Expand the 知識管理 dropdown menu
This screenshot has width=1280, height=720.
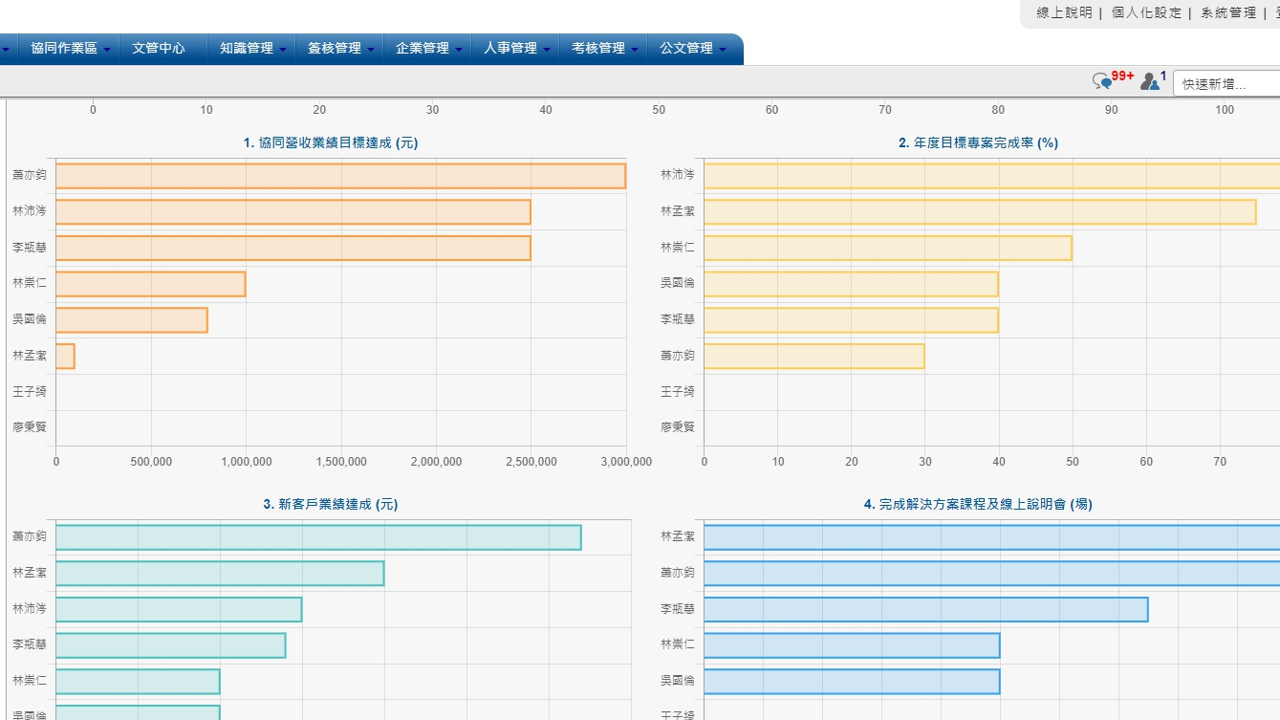251,48
